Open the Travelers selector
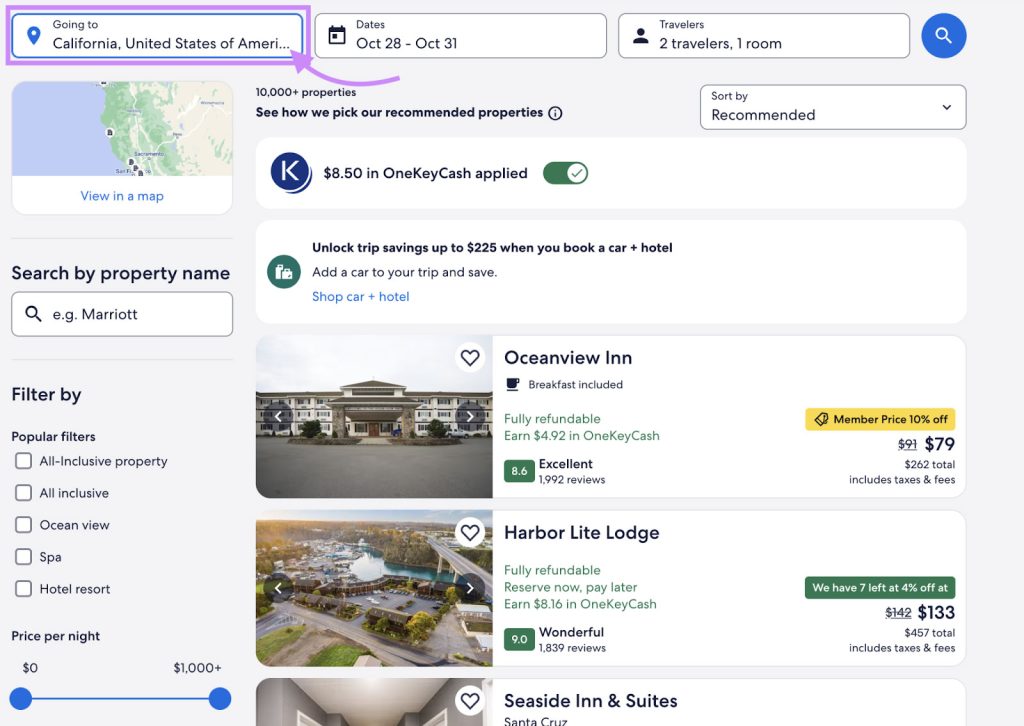This screenshot has width=1024, height=726. (x=763, y=36)
